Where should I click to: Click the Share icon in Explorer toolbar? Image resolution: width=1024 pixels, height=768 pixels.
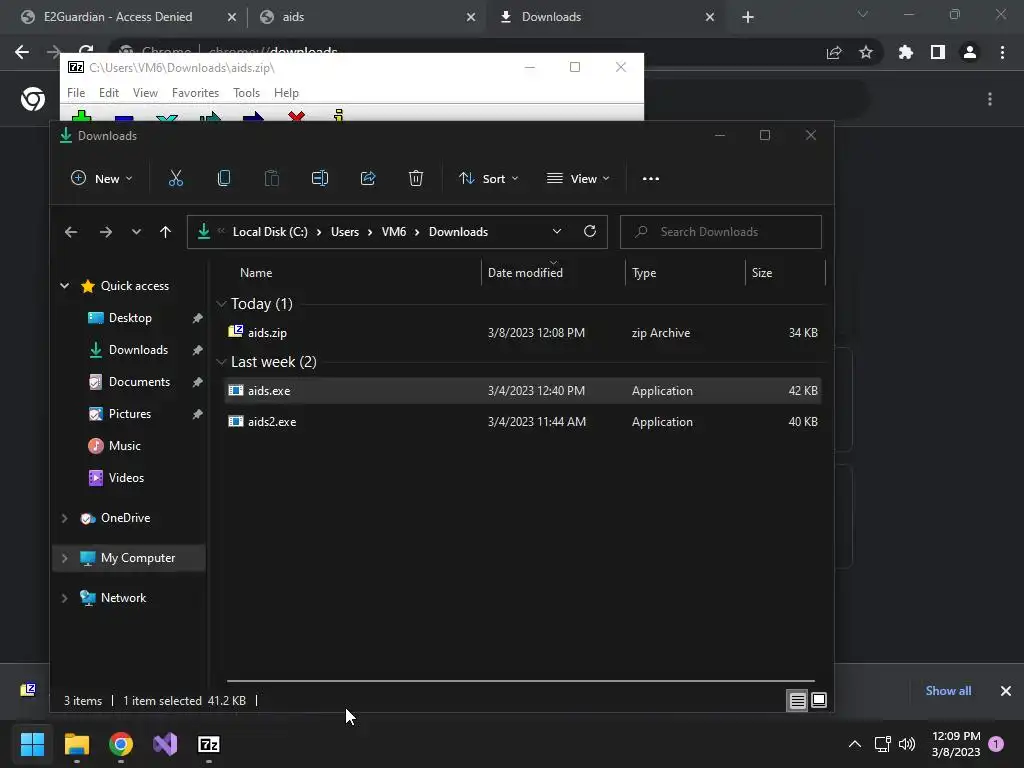coord(368,178)
